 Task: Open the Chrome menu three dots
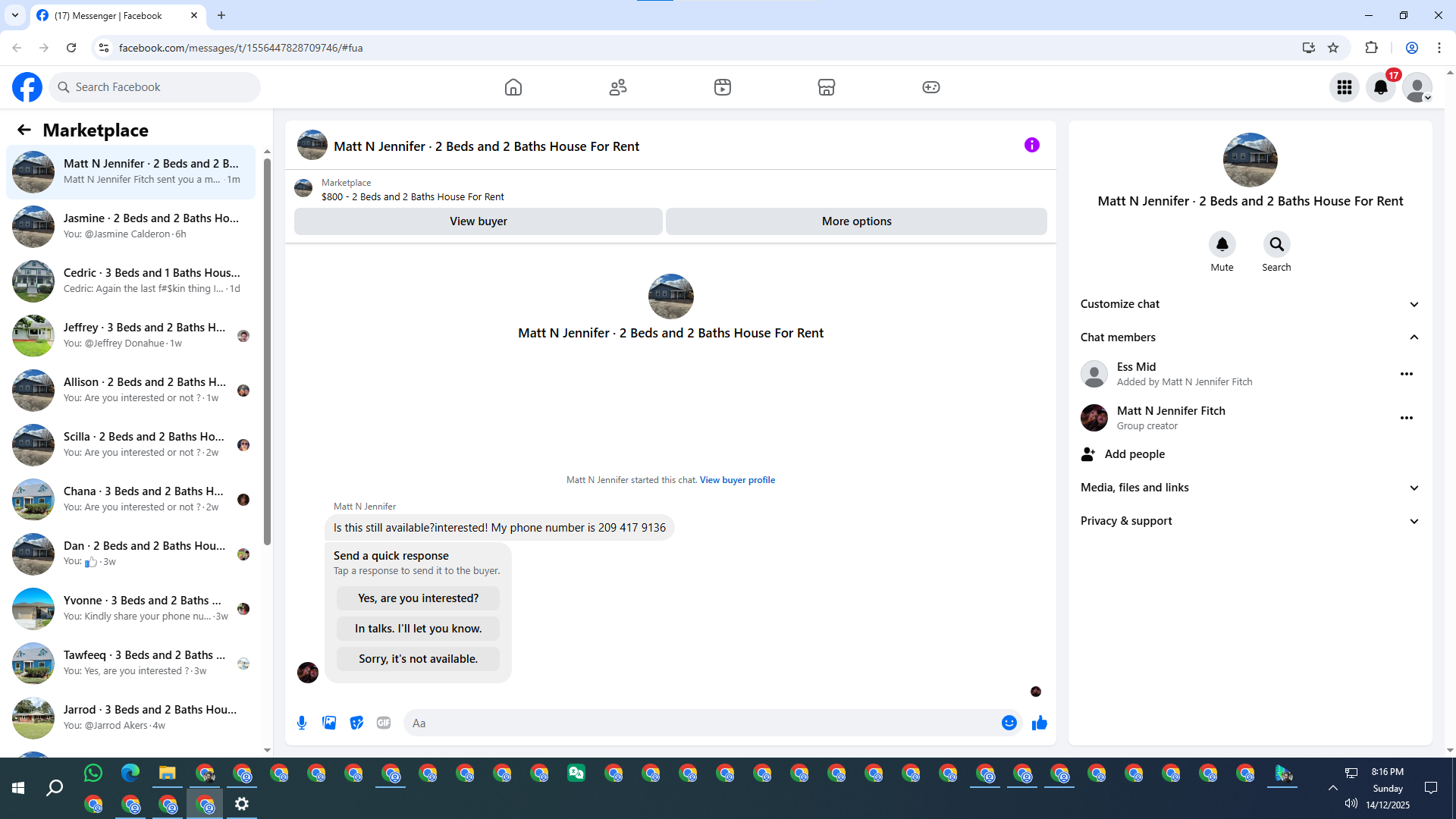1439,48
